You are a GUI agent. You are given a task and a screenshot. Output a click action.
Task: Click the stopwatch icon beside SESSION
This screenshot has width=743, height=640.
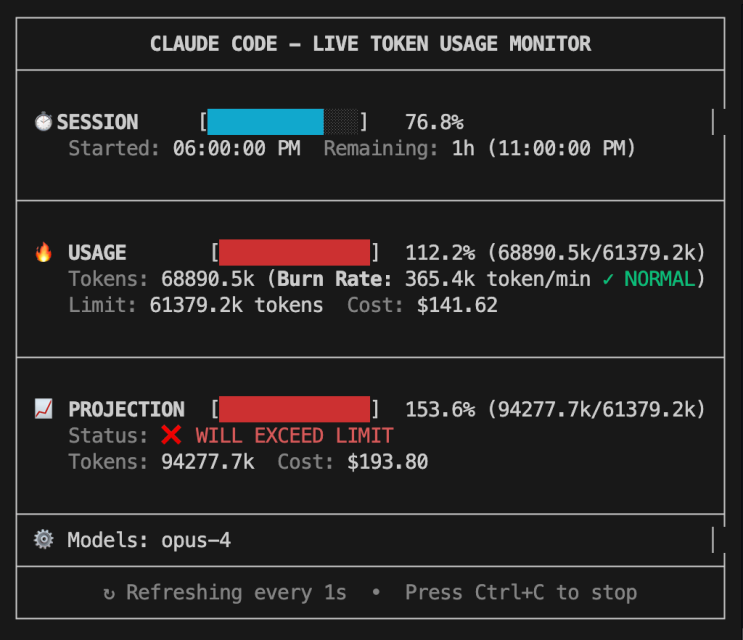tap(43, 121)
